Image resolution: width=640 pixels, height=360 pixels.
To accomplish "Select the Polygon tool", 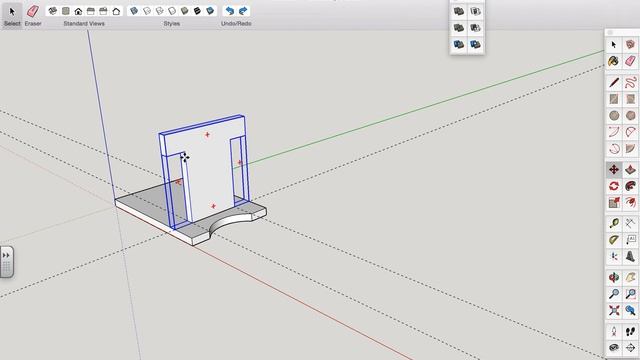I will (630, 116).
